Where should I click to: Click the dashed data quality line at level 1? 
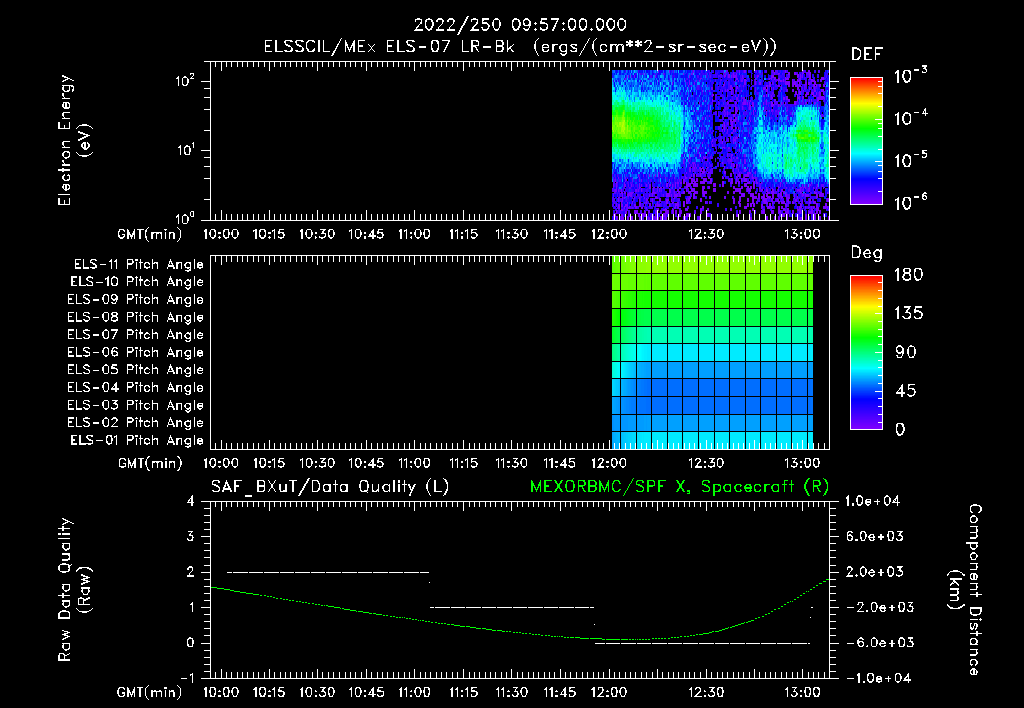512,607
